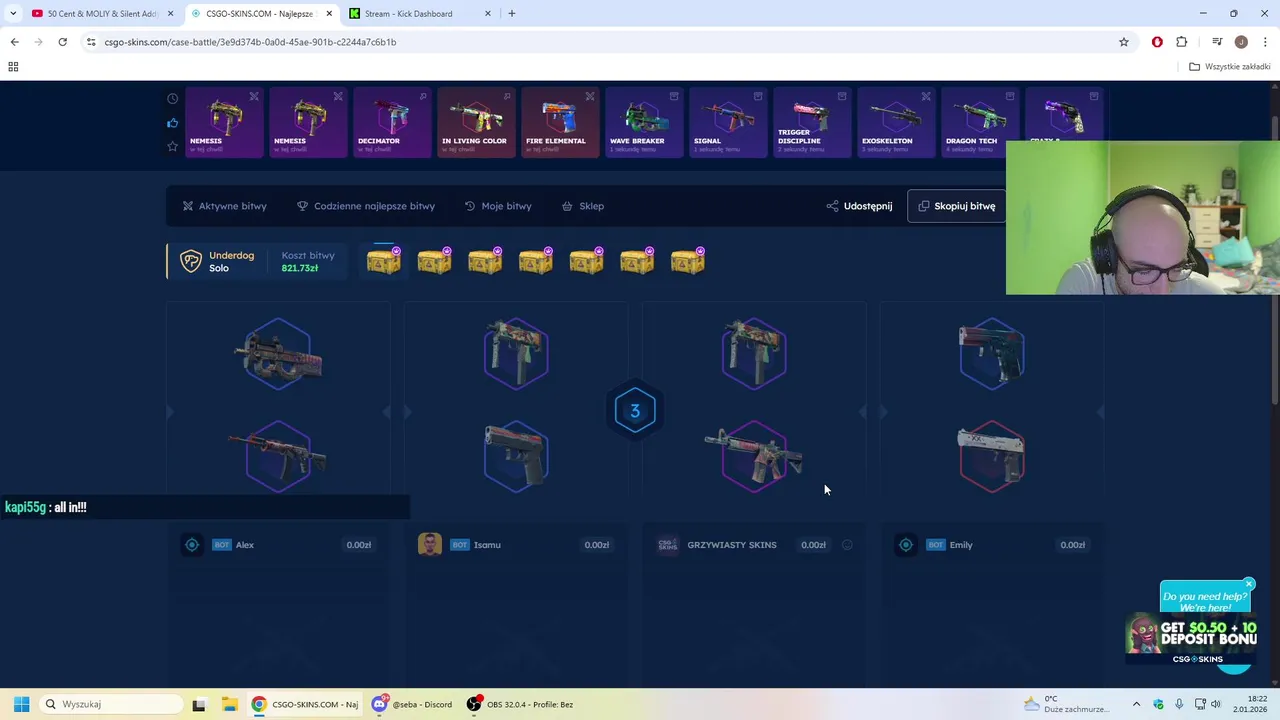Open Moje bitwy tab
Viewport: 1280px width, 720px height.
tap(498, 206)
